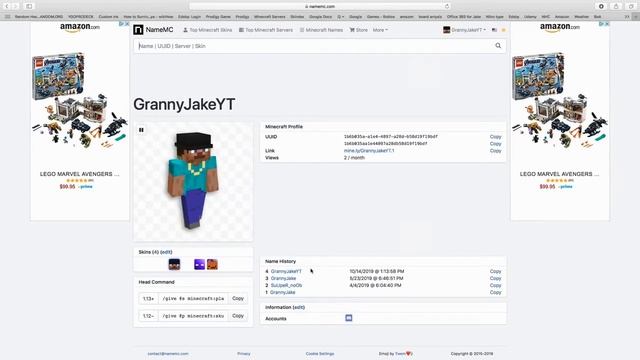Click the 3D skin render of GrannyJakeYT
The width and height of the screenshot is (640, 360).
[x=193, y=180]
